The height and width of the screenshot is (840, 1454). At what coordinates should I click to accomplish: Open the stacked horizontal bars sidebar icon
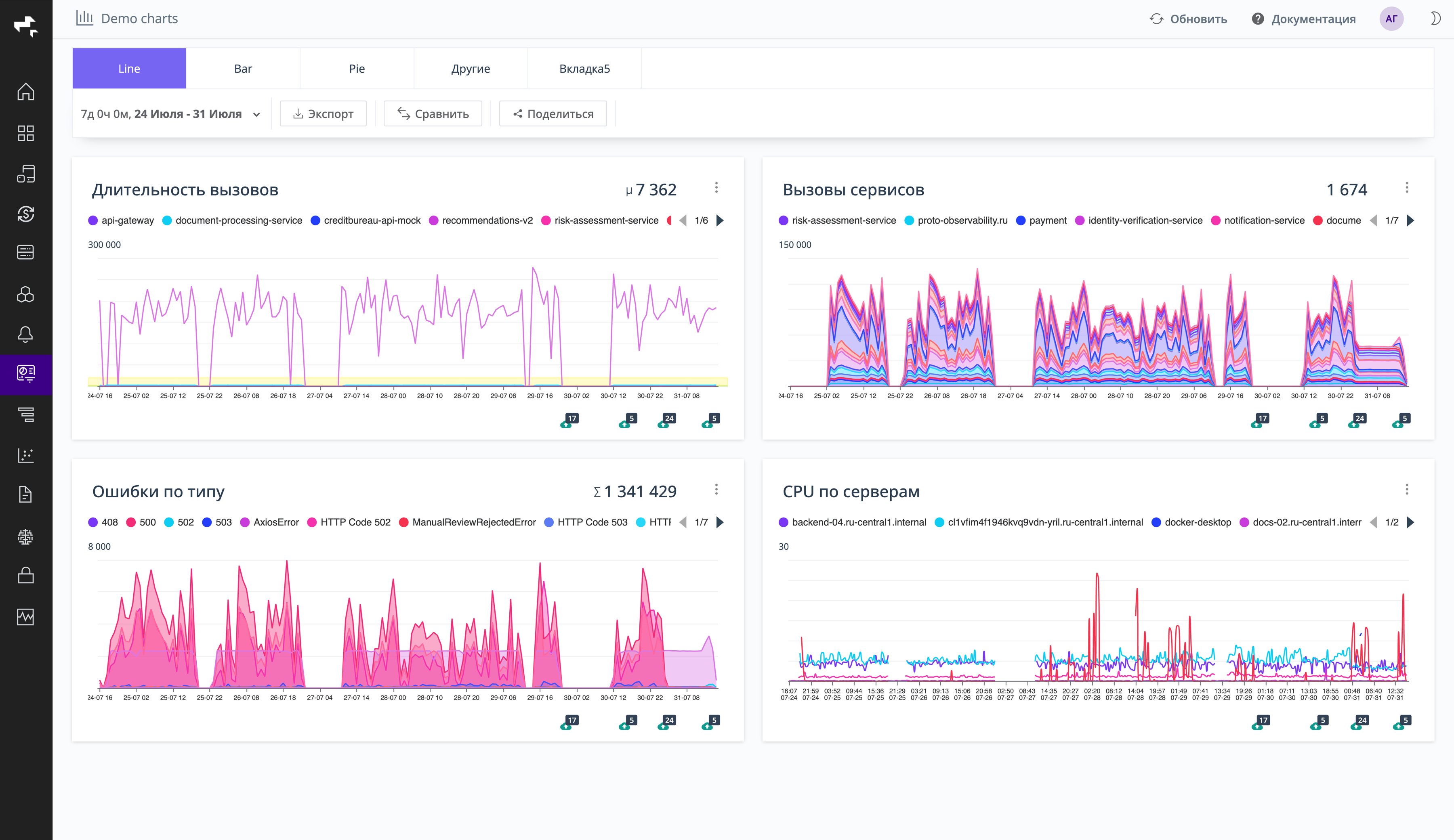tap(26, 415)
